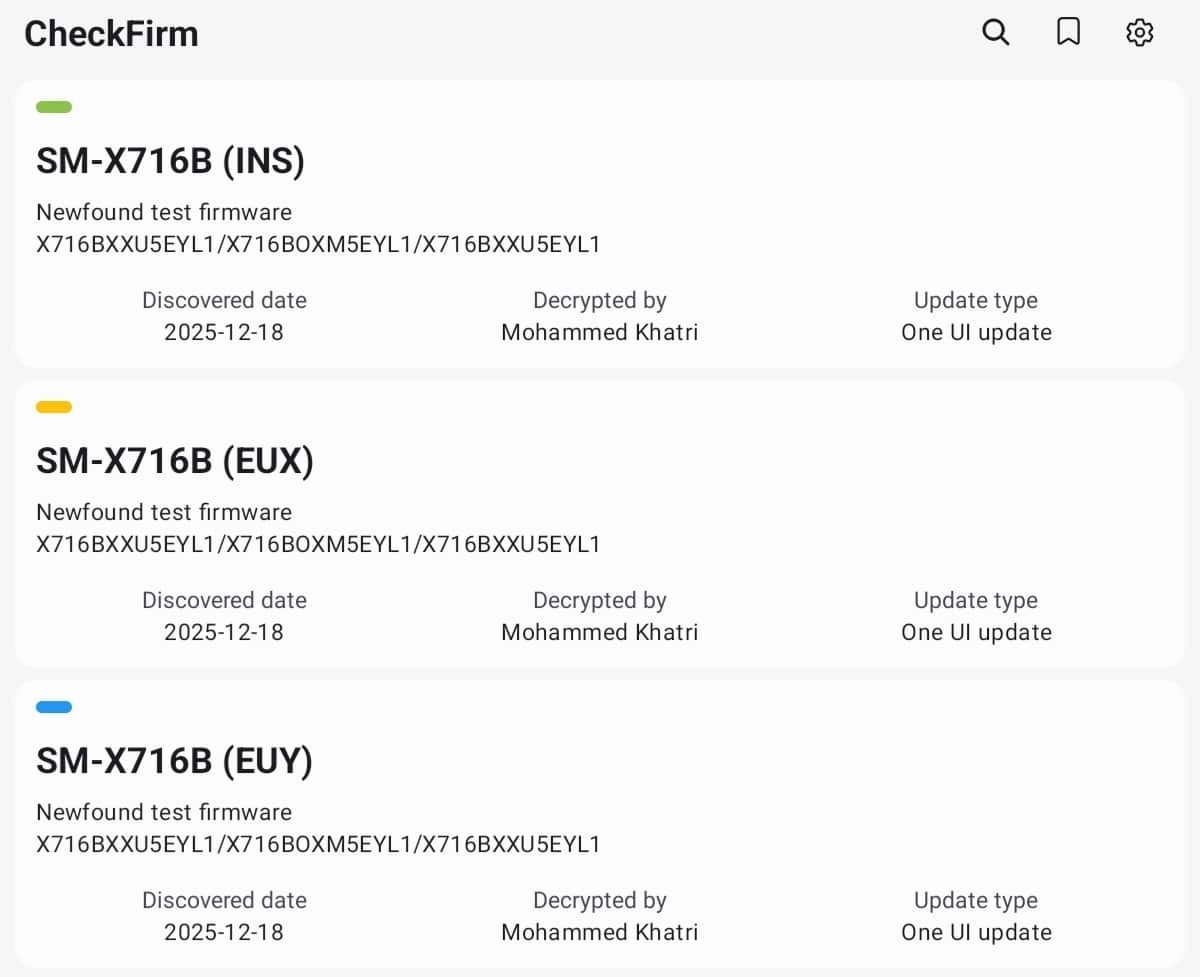Click Discovered date 2025-12-18 on INS card
The width and height of the screenshot is (1200, 977).
(x=224, y=332)
